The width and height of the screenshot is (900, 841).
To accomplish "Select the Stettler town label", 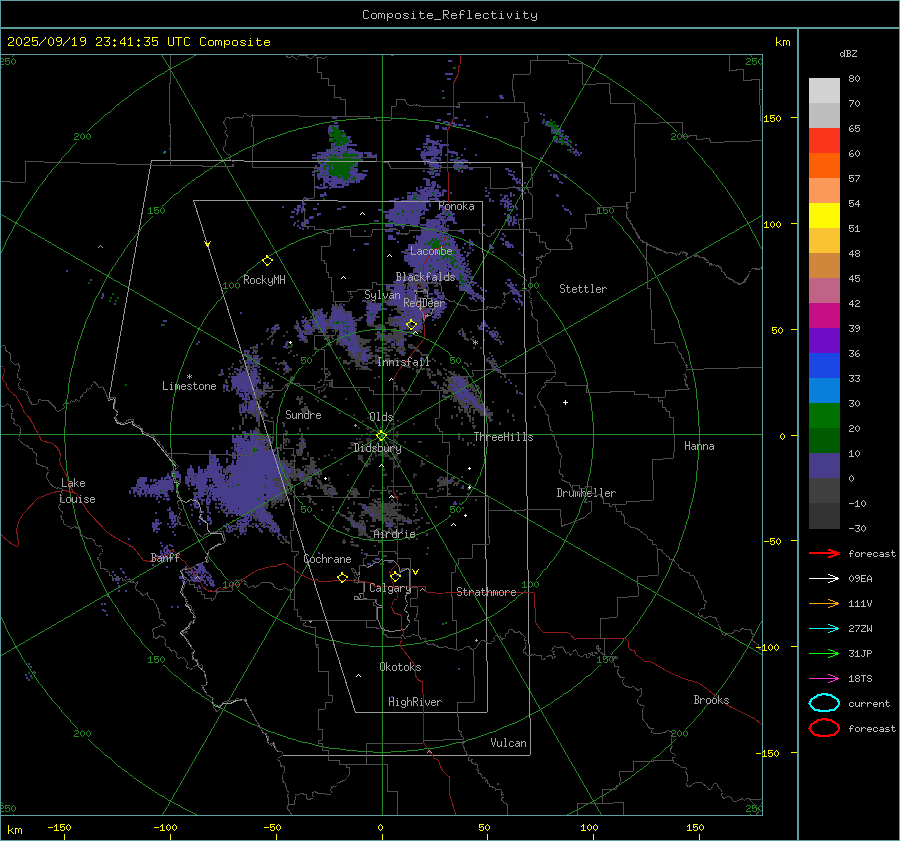I will pyautogui.click(x=582, y=289).
